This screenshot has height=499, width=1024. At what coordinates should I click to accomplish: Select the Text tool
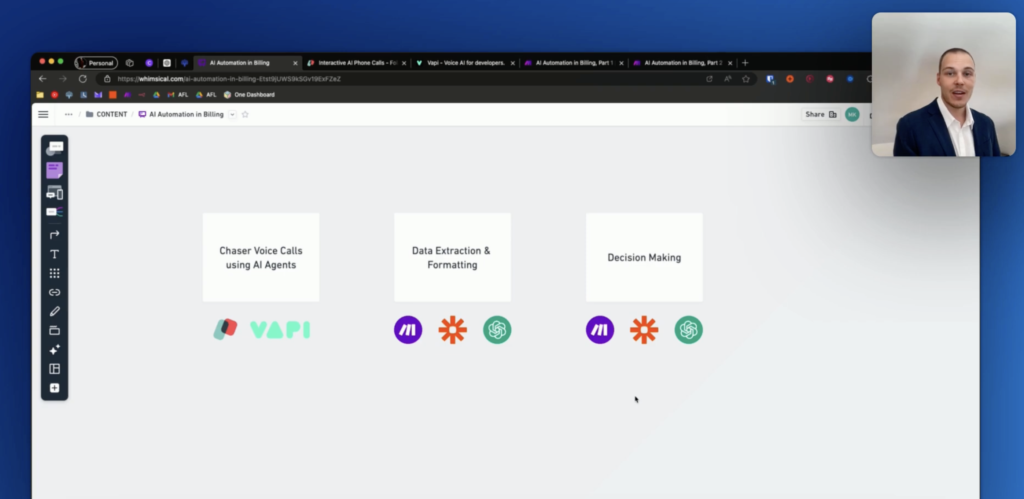pos(54,254)
